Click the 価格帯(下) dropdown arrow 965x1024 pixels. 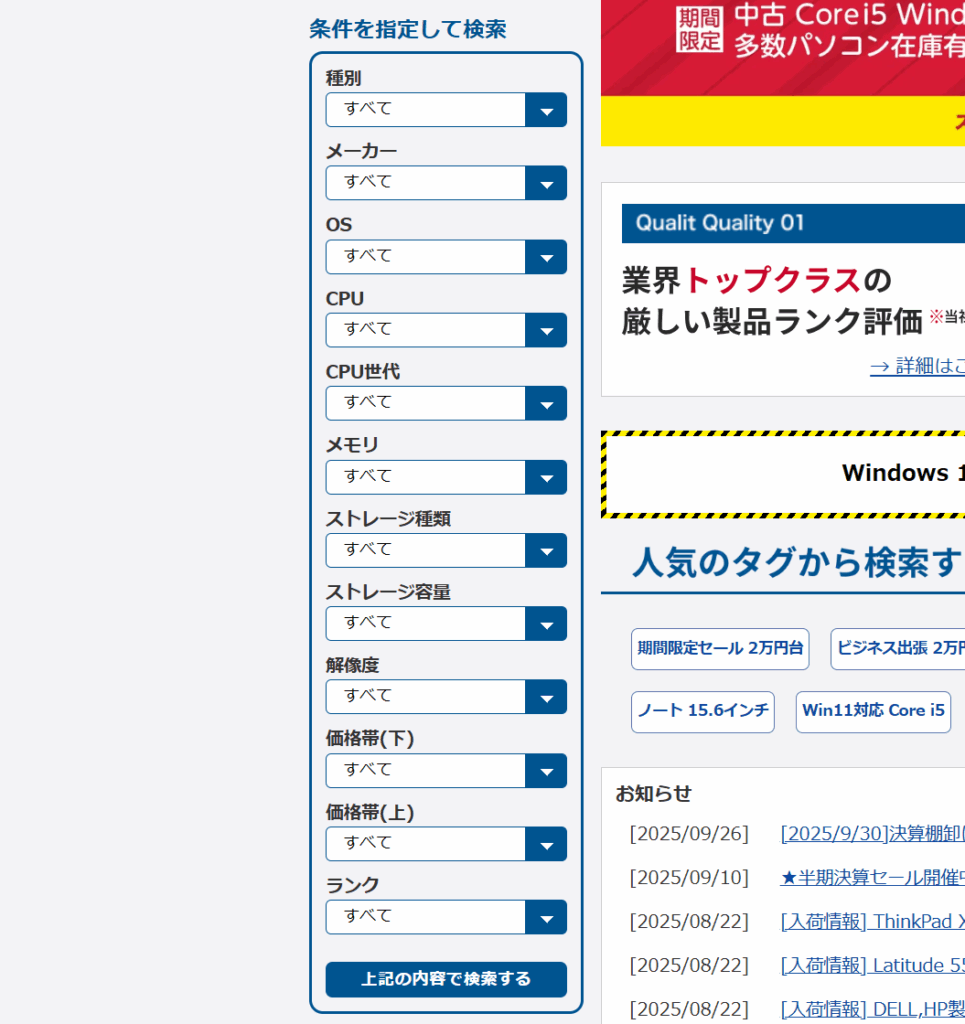click(546, 771)
